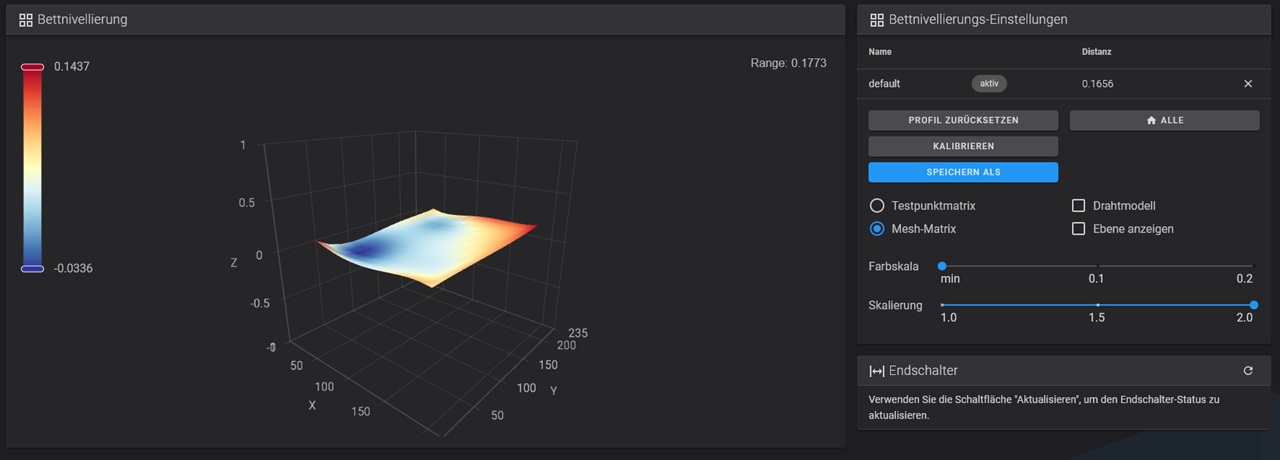Click the -0.0336 minimum legend value
The height and width of the screenshot is (460, 1280).
click(74, 268)
